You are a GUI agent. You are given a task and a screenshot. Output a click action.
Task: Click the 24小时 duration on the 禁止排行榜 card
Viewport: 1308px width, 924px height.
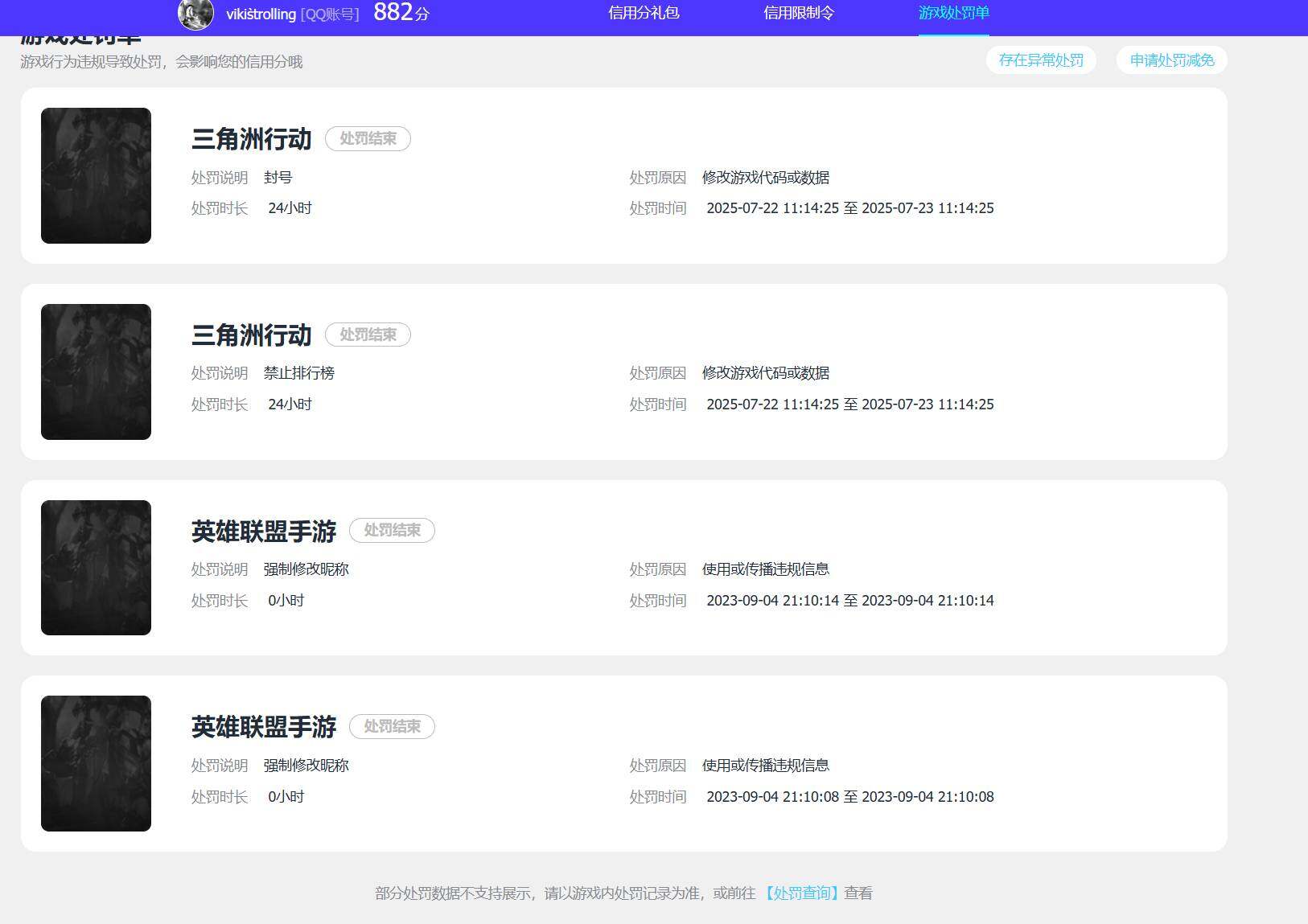tap(290, 405)
